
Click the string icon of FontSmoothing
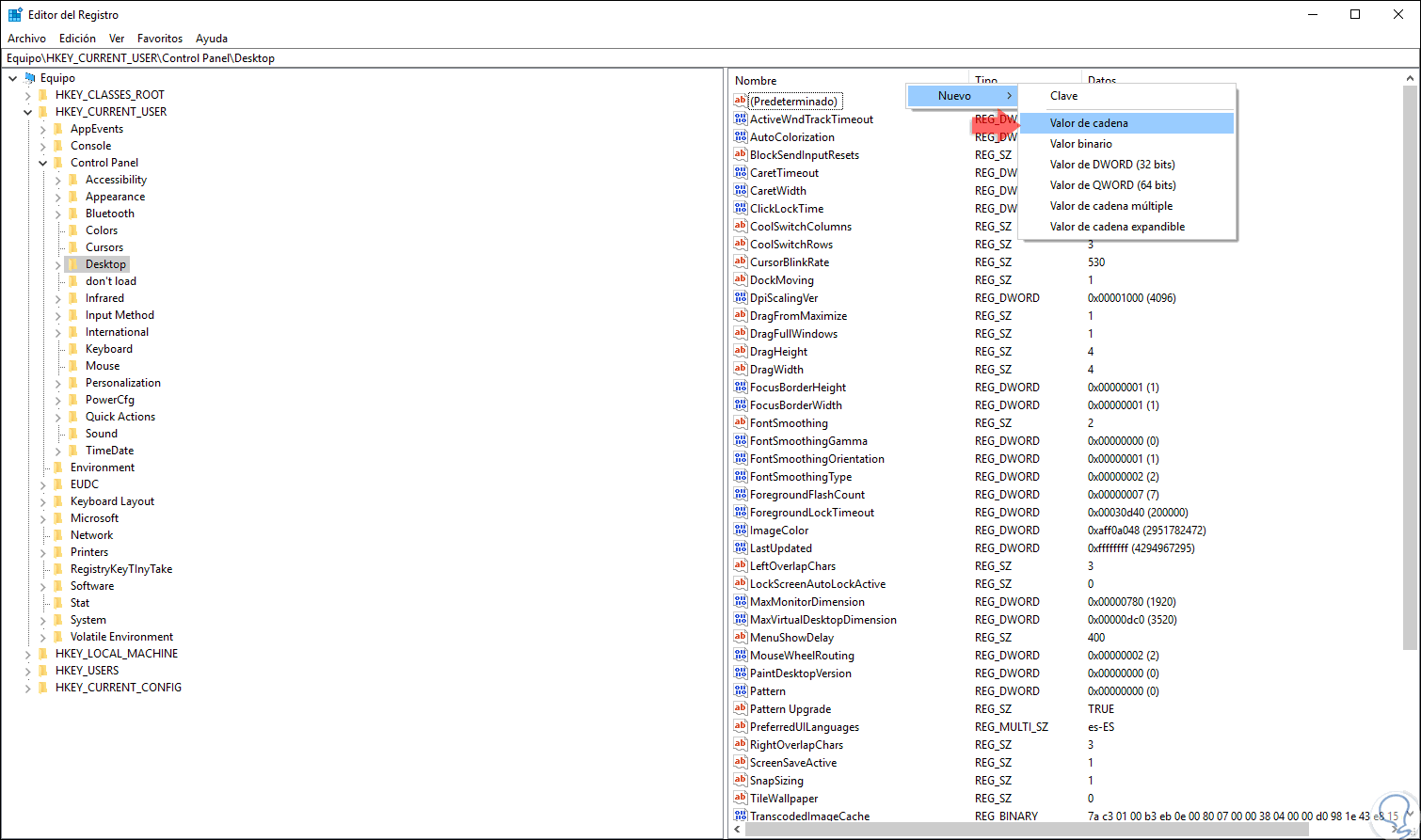coord(741,423)
